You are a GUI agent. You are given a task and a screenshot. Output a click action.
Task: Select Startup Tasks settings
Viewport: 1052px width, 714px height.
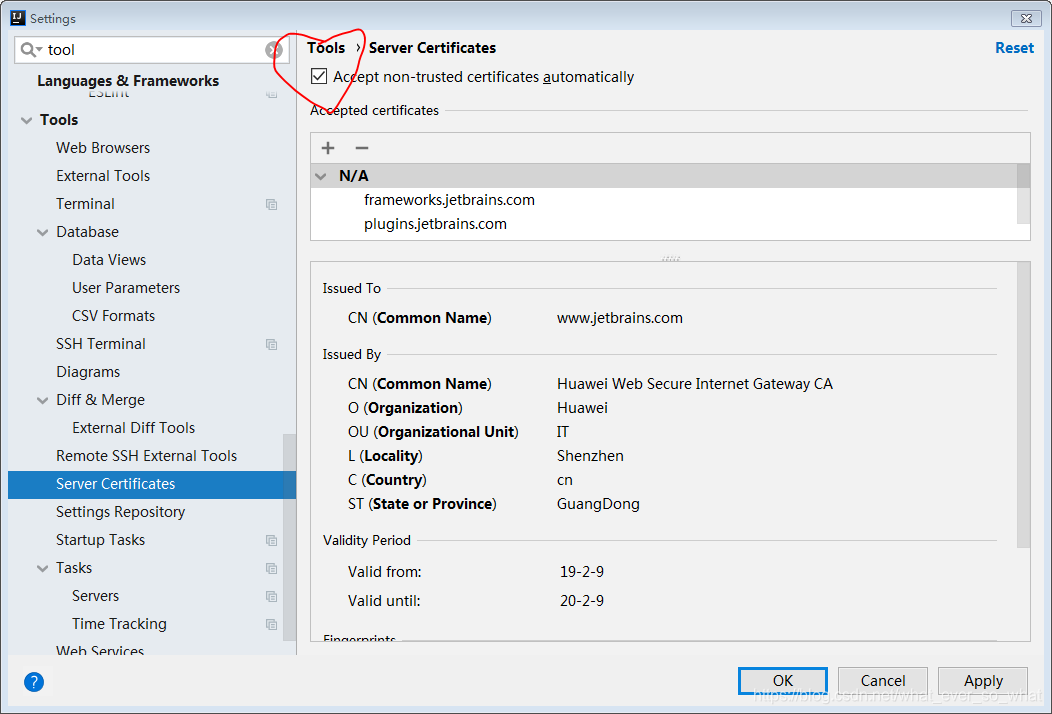(100, 540)
